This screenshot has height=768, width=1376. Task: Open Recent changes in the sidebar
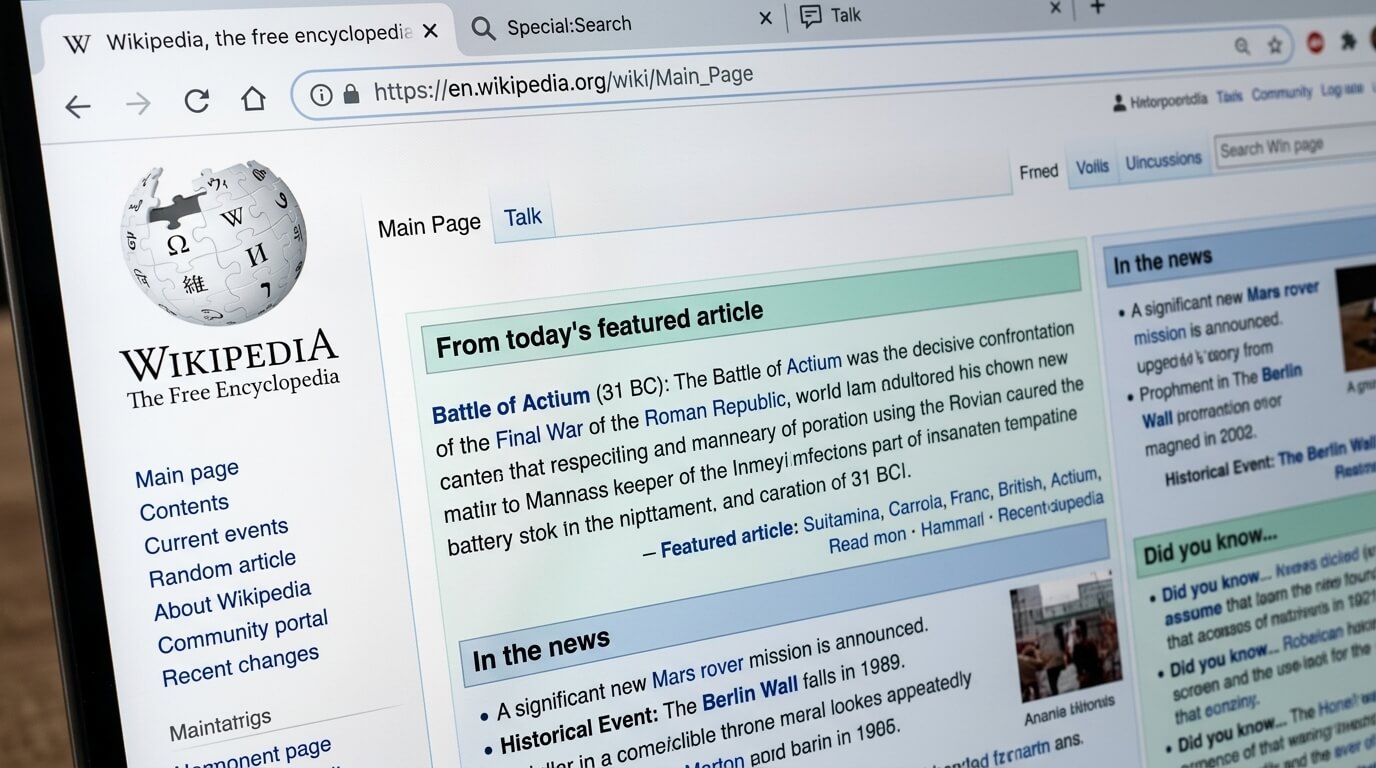240,666
